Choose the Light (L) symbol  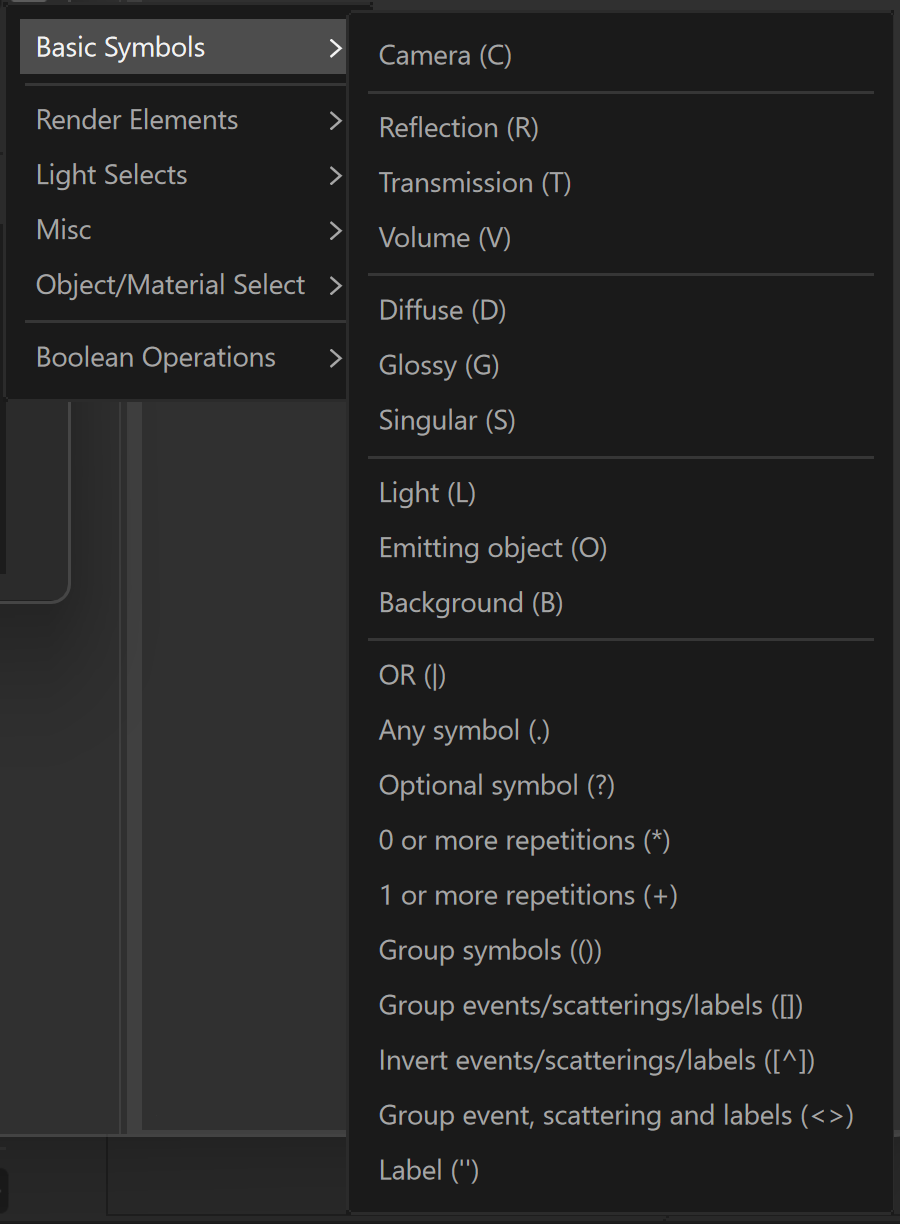coord(621,493)
